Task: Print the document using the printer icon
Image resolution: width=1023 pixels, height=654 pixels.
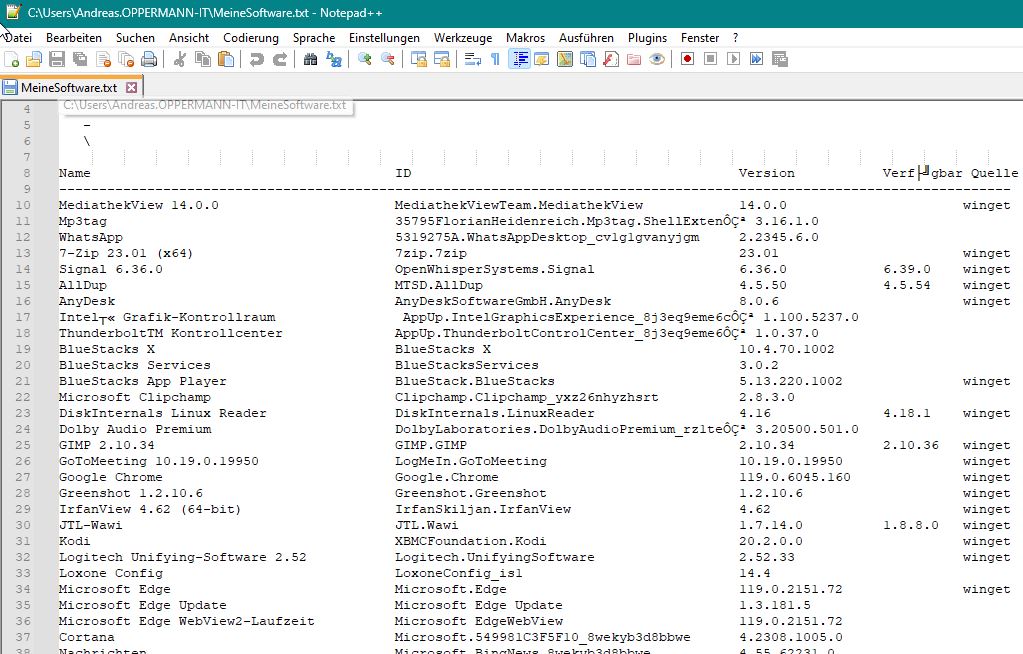Action: [149, 59]
